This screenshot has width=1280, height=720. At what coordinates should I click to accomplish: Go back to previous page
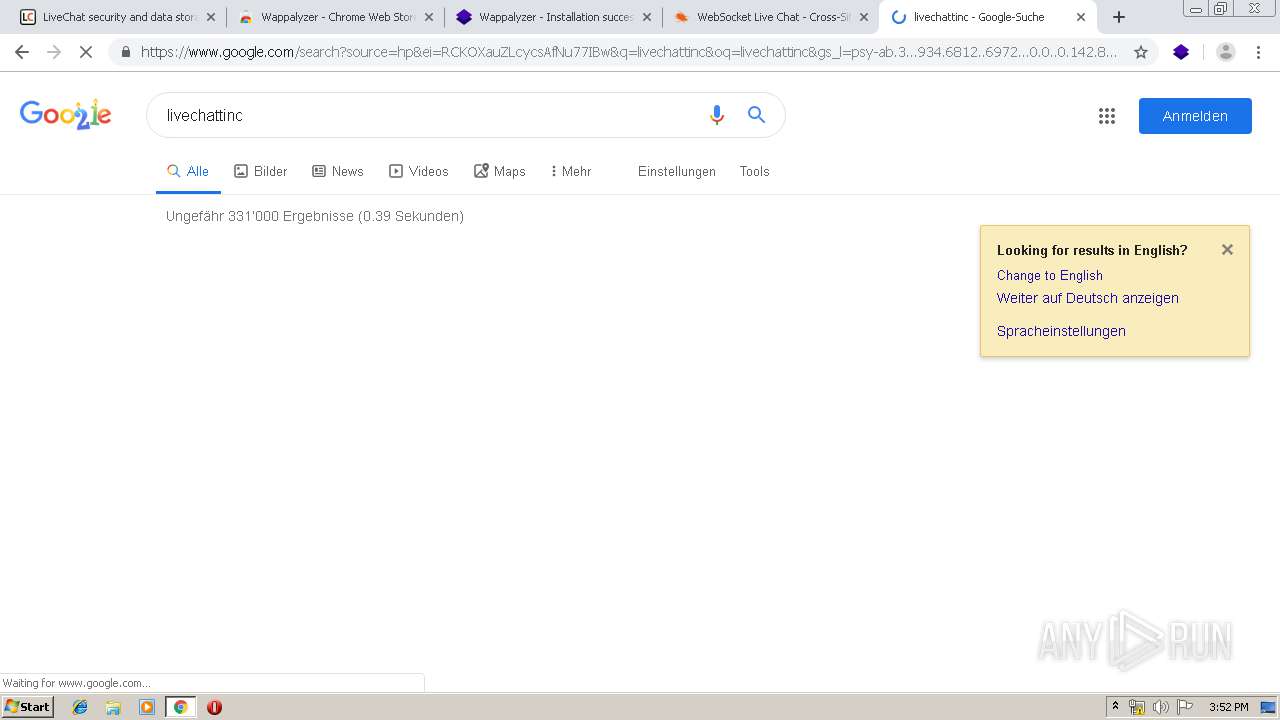22,52
